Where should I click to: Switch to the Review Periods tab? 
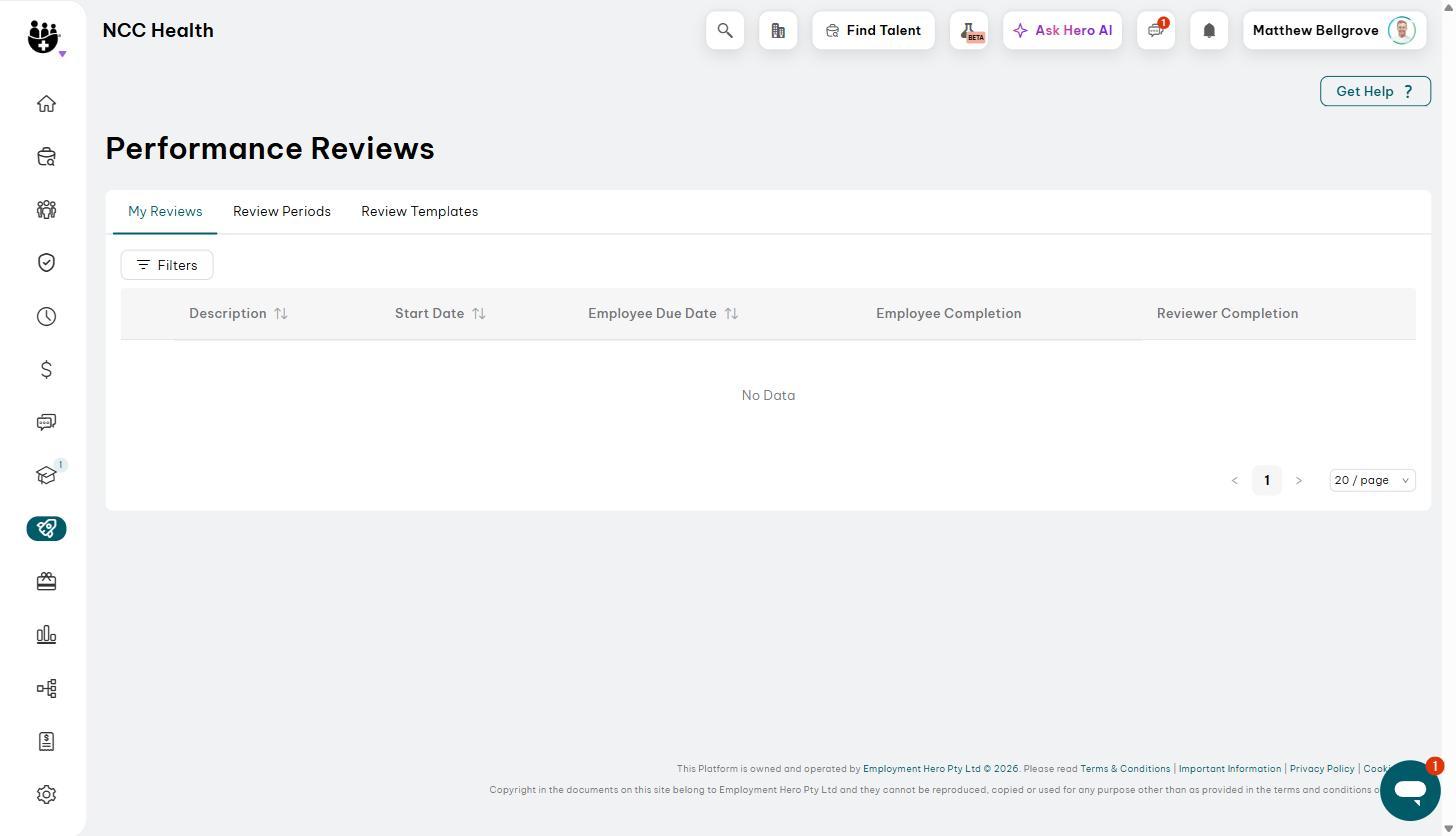coord(282,212)
